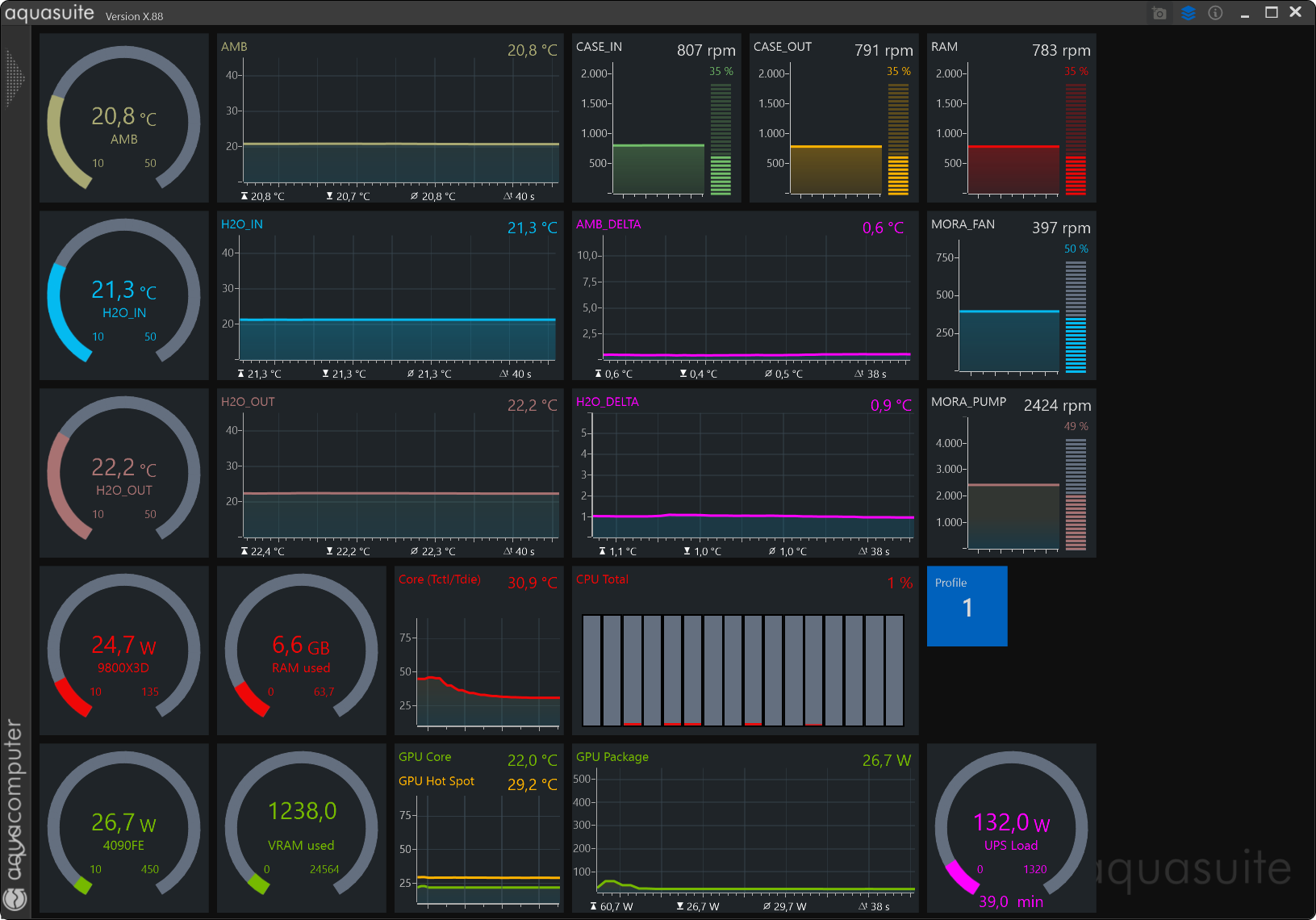Click the AMB chart title

(x=234, y=47)
